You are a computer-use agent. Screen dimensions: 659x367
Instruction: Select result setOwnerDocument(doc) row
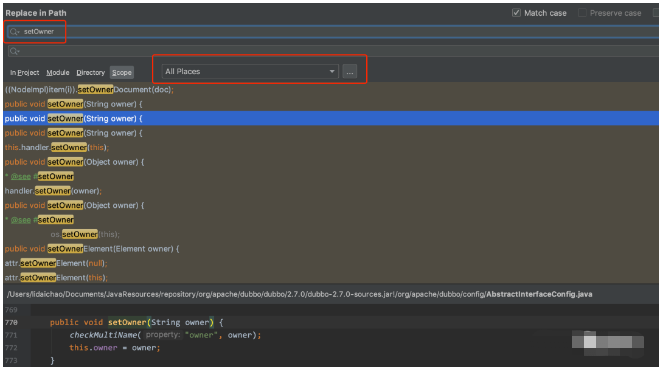coord(331,90)
